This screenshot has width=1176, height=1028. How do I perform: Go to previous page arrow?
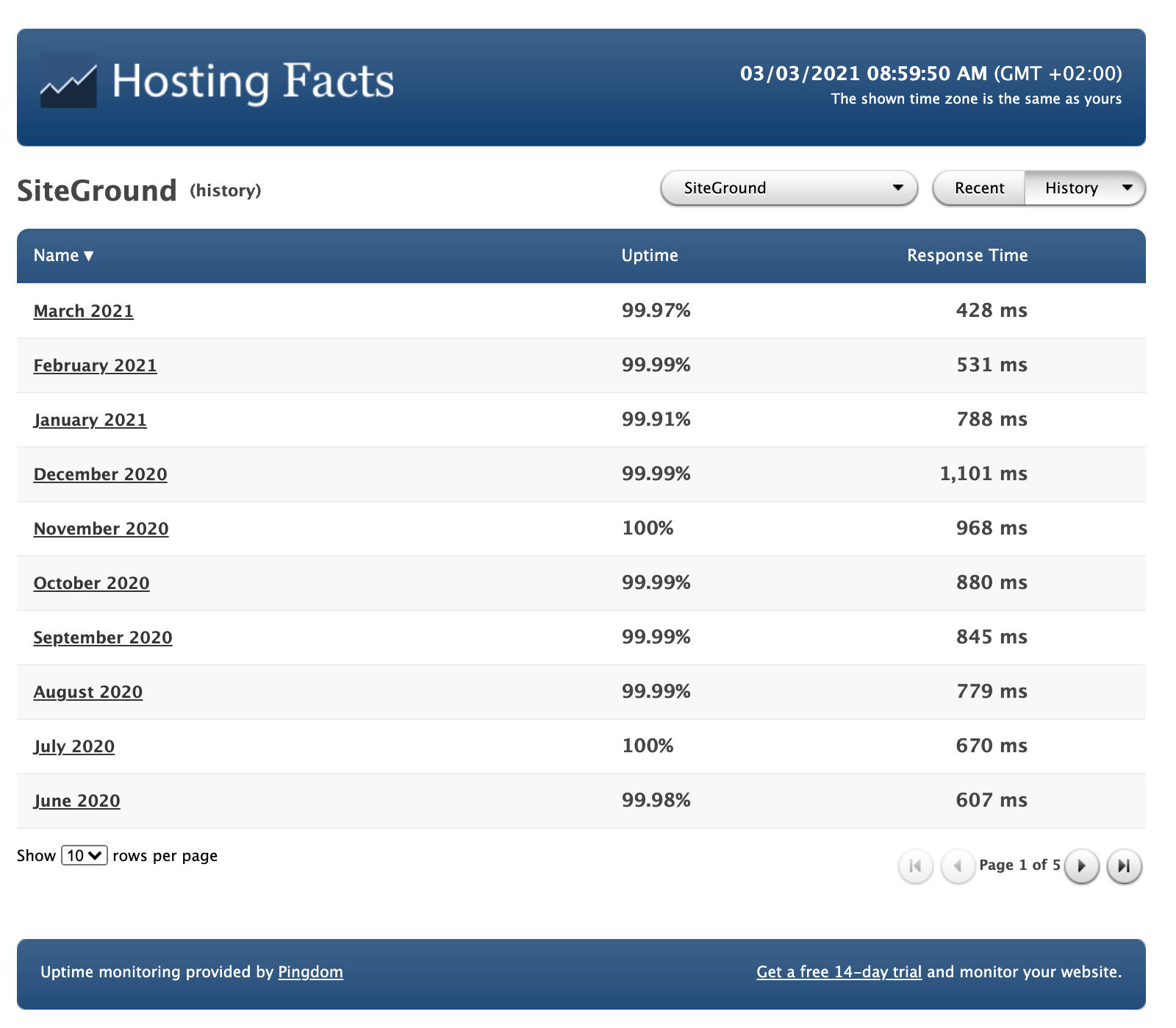958,865
